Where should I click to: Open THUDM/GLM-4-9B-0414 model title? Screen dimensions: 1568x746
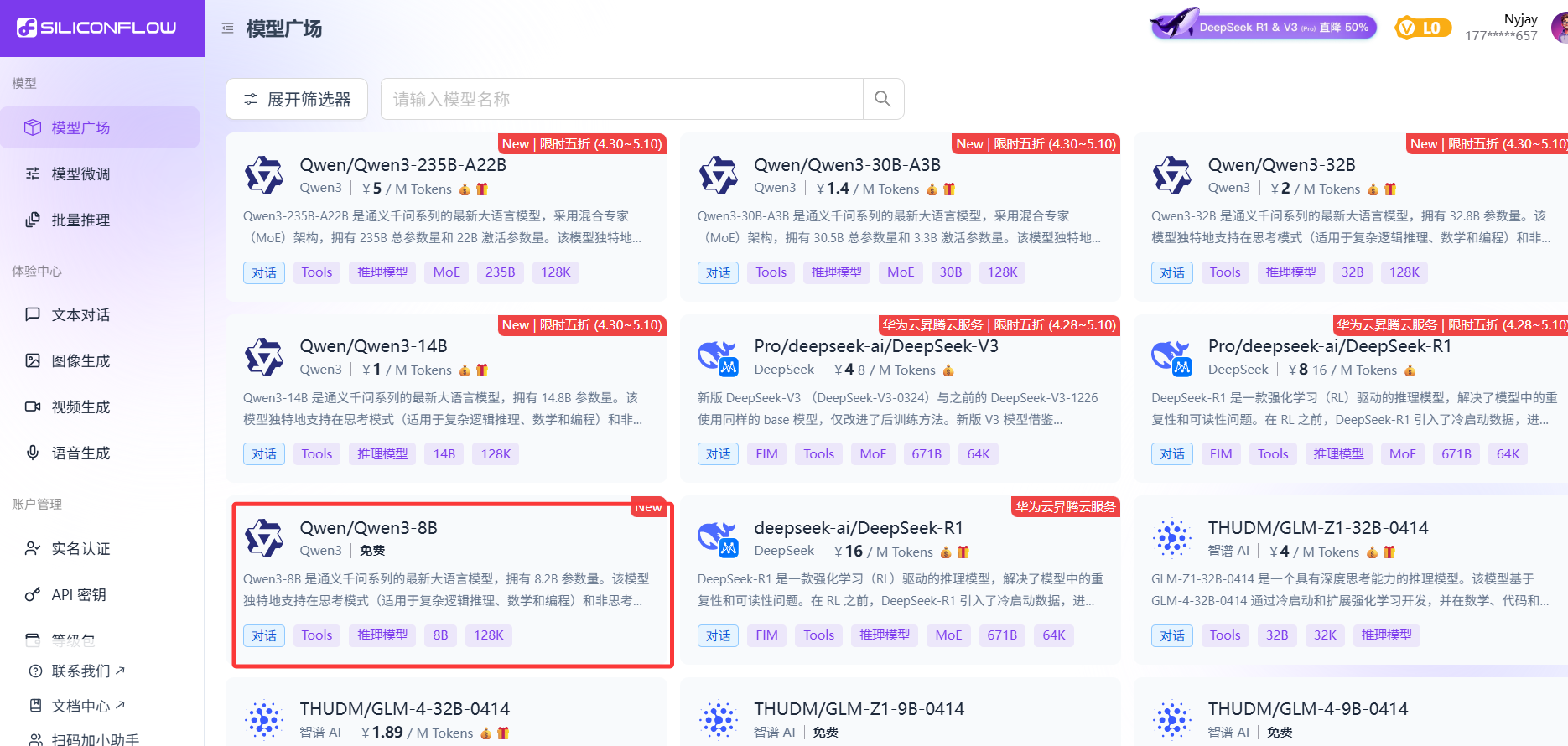click(1308, 709)
